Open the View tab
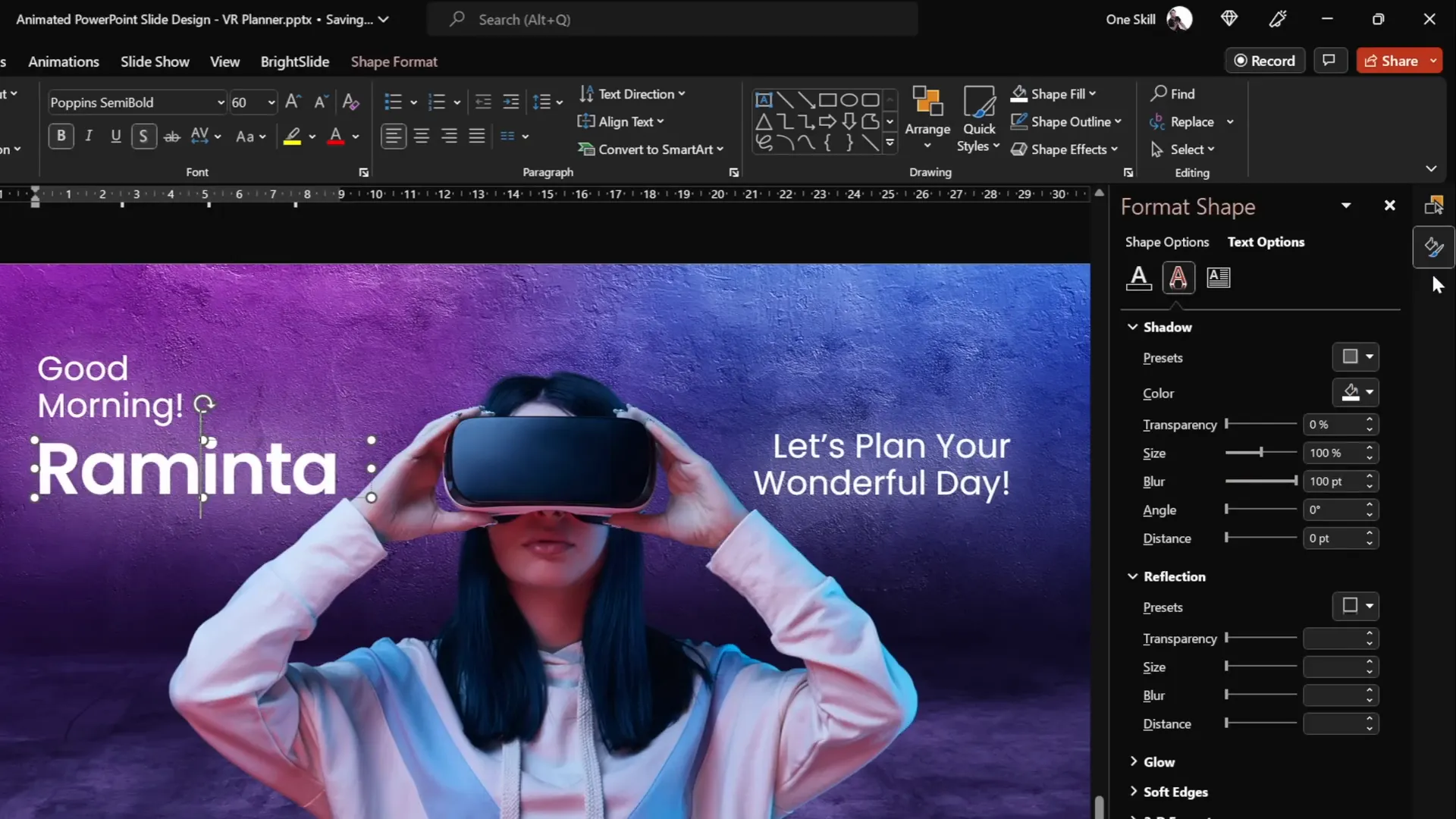This screenshot has height=819, width=1456. (x=224, y=61)
